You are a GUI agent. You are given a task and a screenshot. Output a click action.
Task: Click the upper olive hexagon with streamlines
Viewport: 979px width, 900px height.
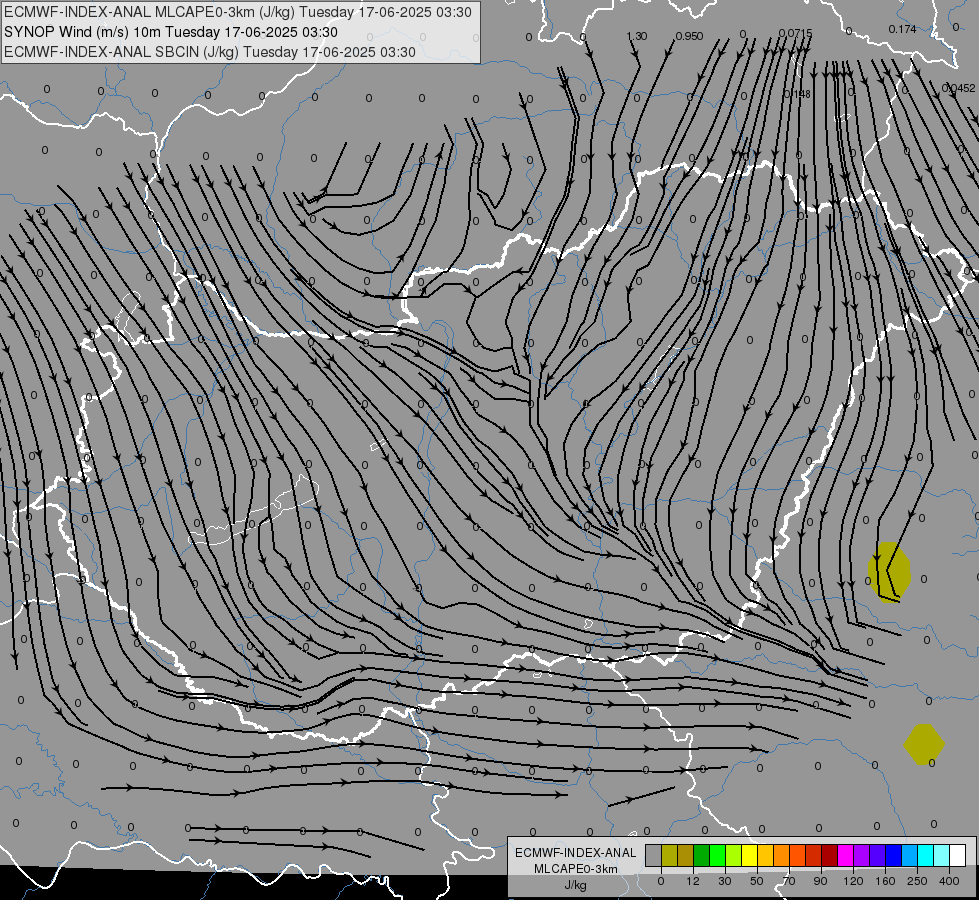(x=889, y=571)
